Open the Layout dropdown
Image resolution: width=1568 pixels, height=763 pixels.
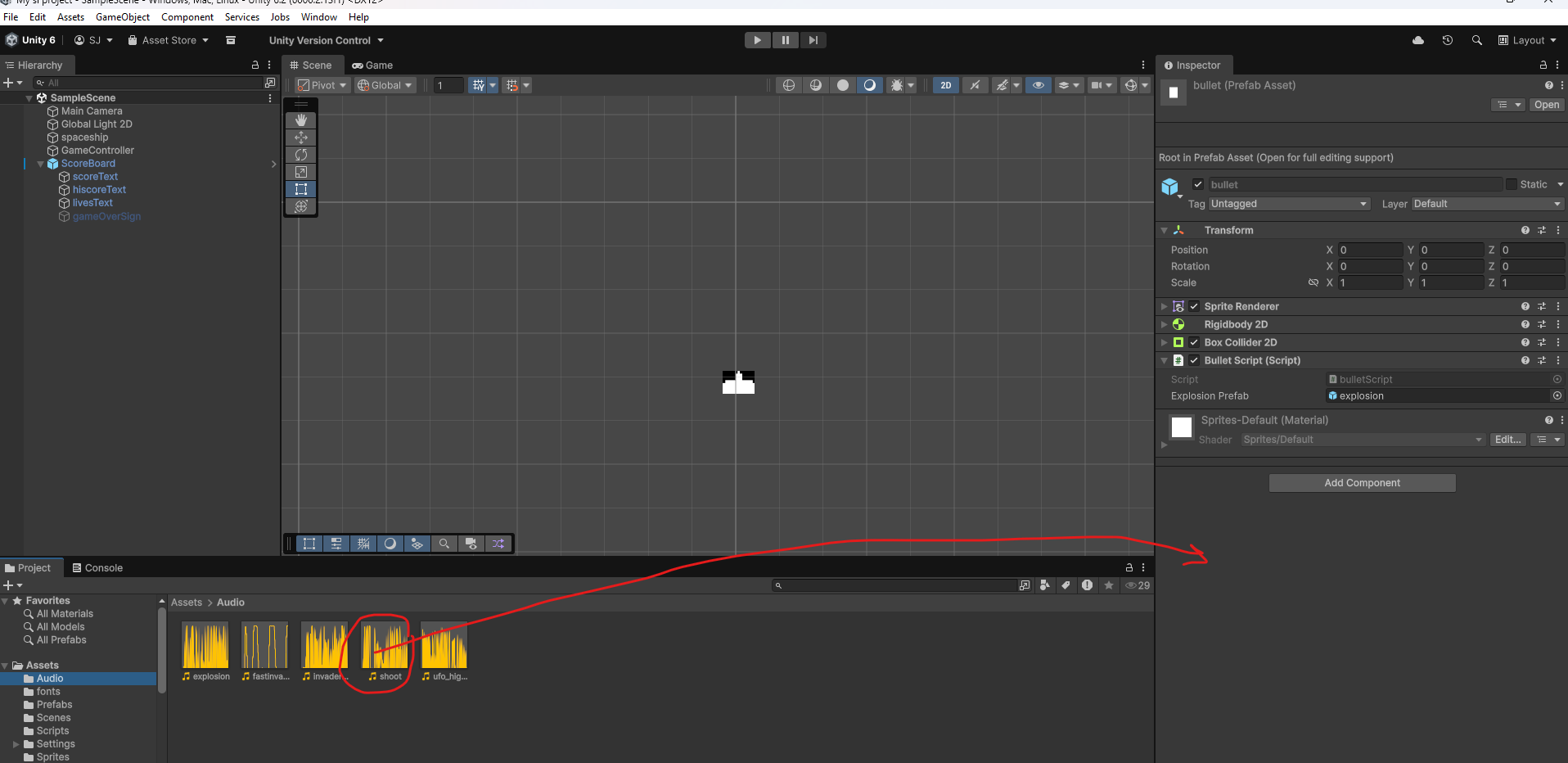point(1527,40)
